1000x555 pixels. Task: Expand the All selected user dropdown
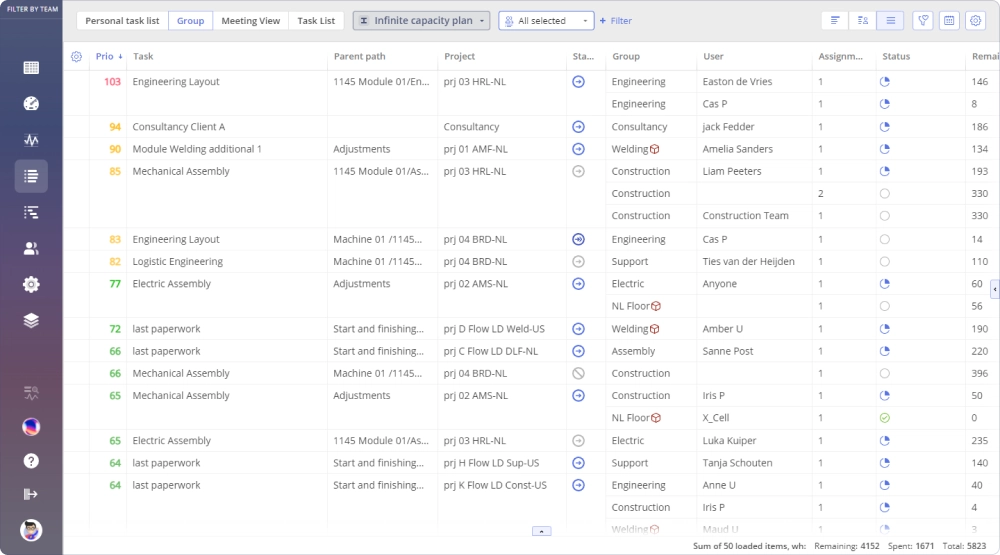545,21
